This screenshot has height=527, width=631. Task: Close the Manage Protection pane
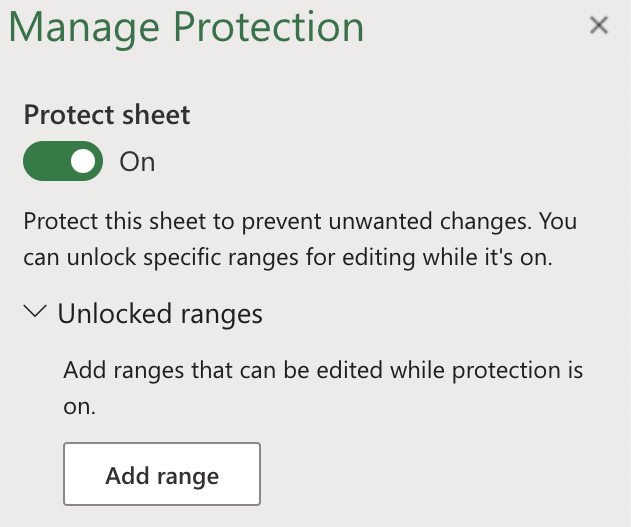599,26
